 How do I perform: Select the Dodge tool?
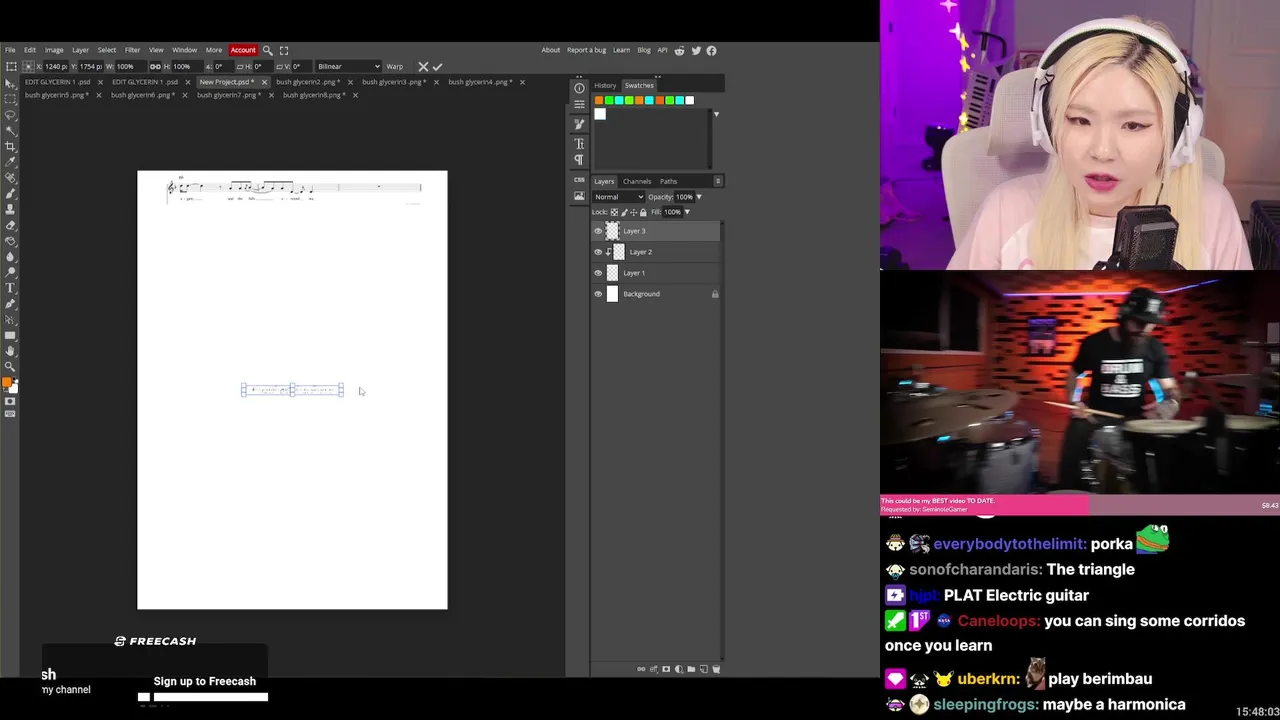(10, 272)
